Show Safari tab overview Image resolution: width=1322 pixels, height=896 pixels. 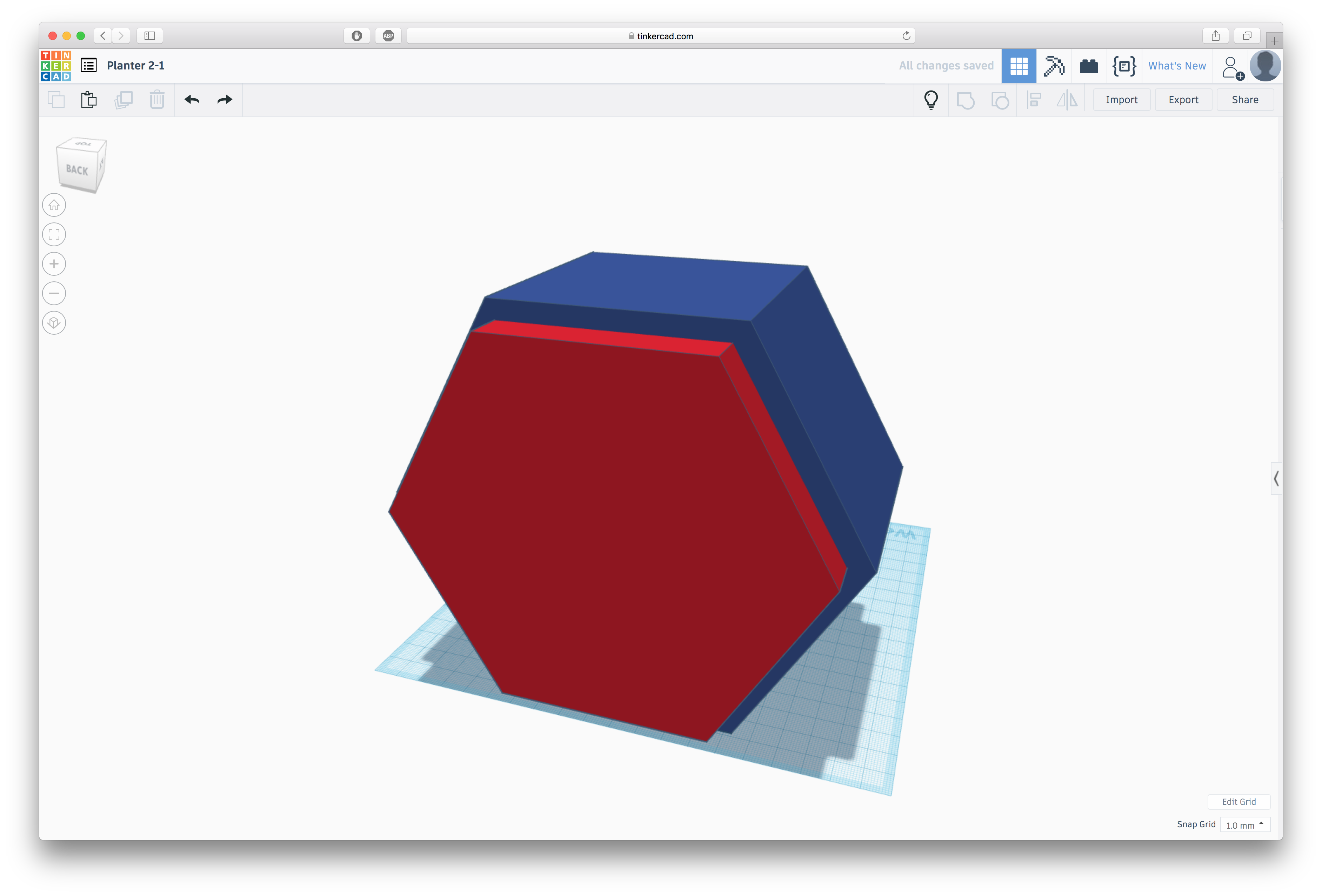pos(1246,36)
